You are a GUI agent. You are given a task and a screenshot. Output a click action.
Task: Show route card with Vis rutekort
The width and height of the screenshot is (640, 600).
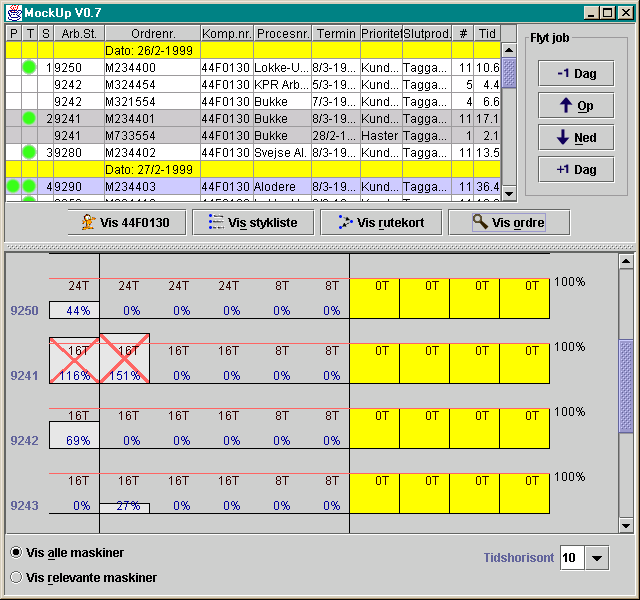pos(381,222)
